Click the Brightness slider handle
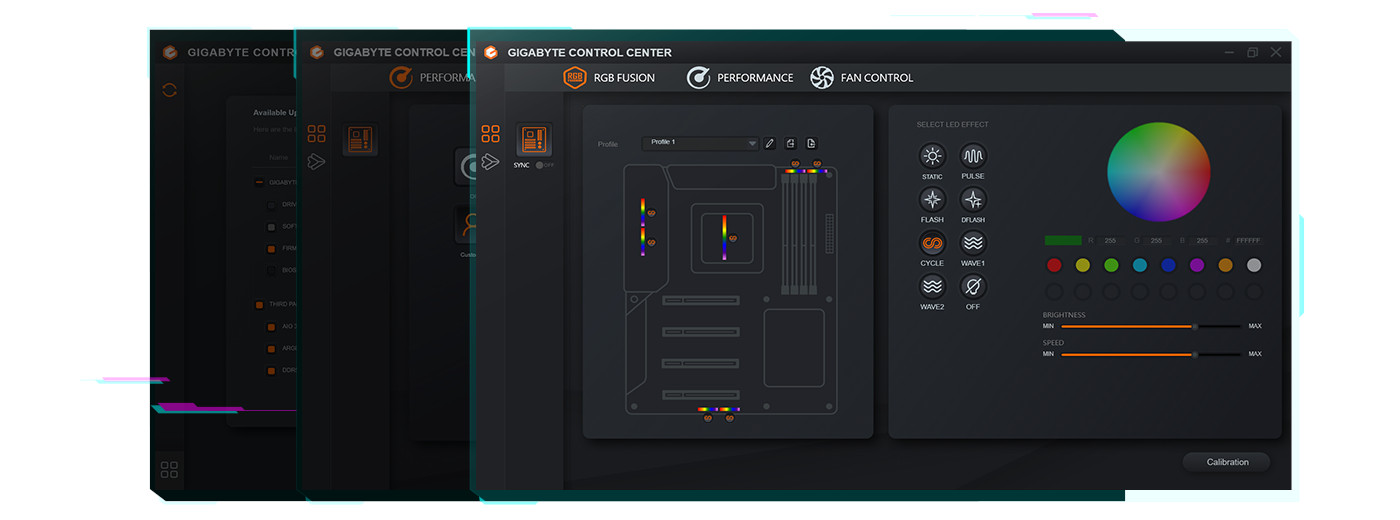Viewport: 1400px width, 520px height. coord(1194,326)
